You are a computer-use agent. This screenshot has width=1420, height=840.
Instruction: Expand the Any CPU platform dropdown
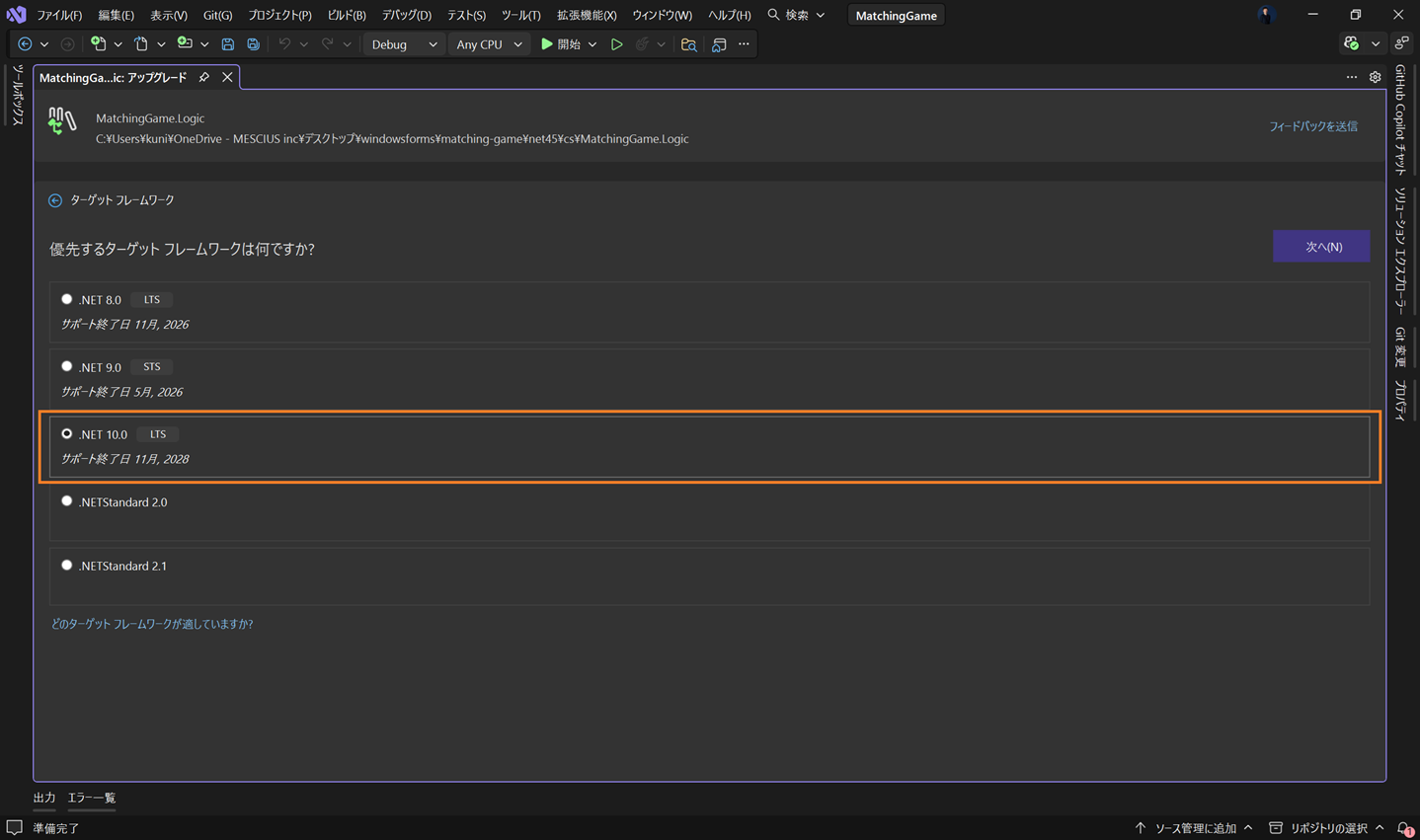pyautogui.click(x=489, y=44)
